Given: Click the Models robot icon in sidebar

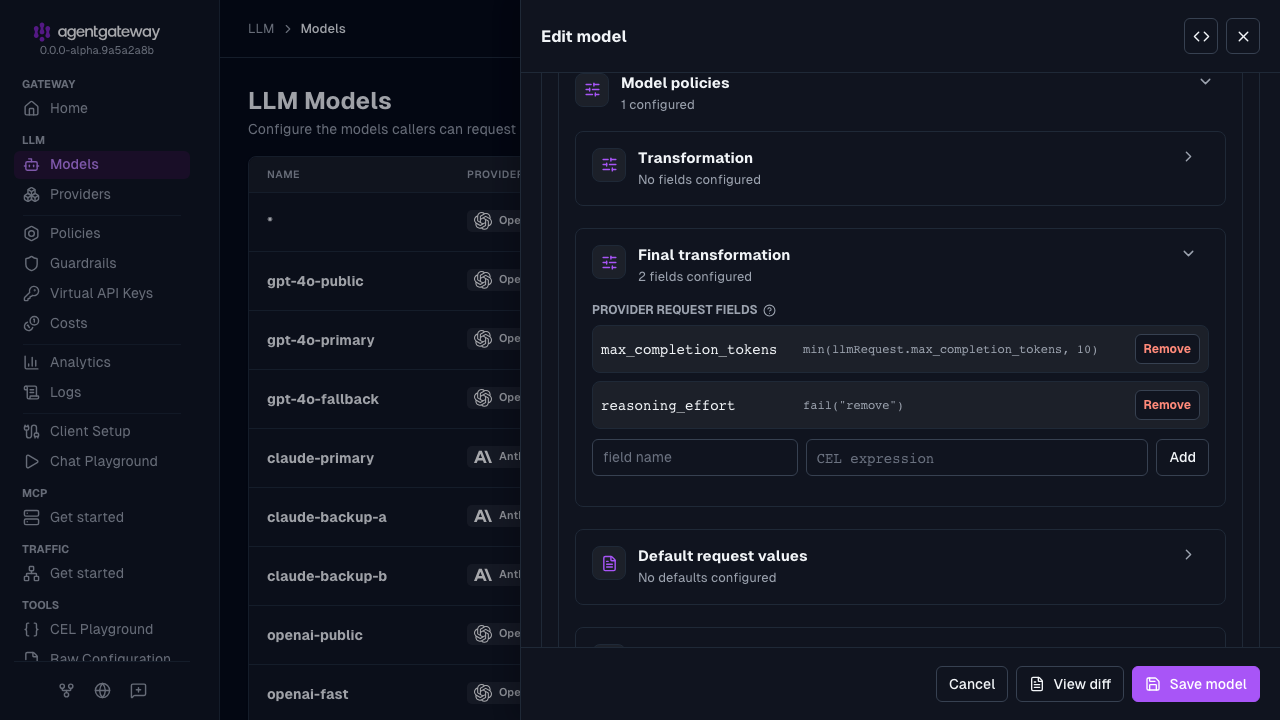Looking at the screenshot, I should 32,164.
